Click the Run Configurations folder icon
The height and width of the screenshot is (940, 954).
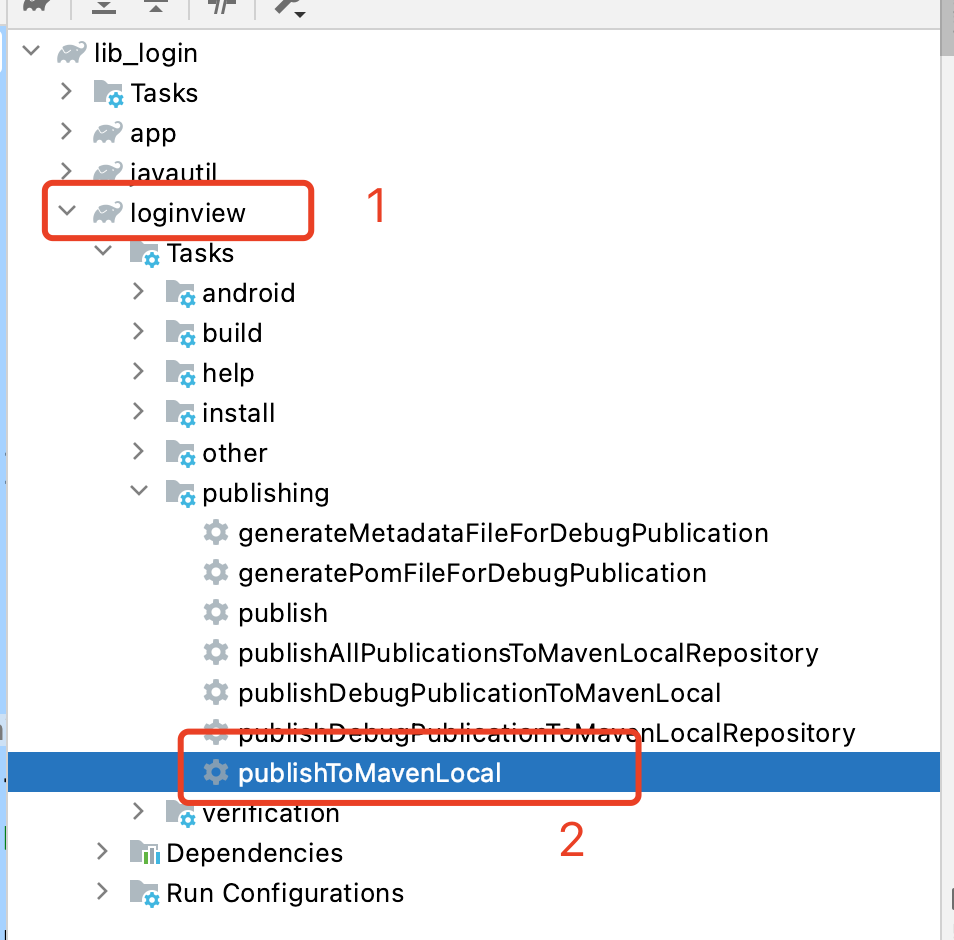coord(144,893)
